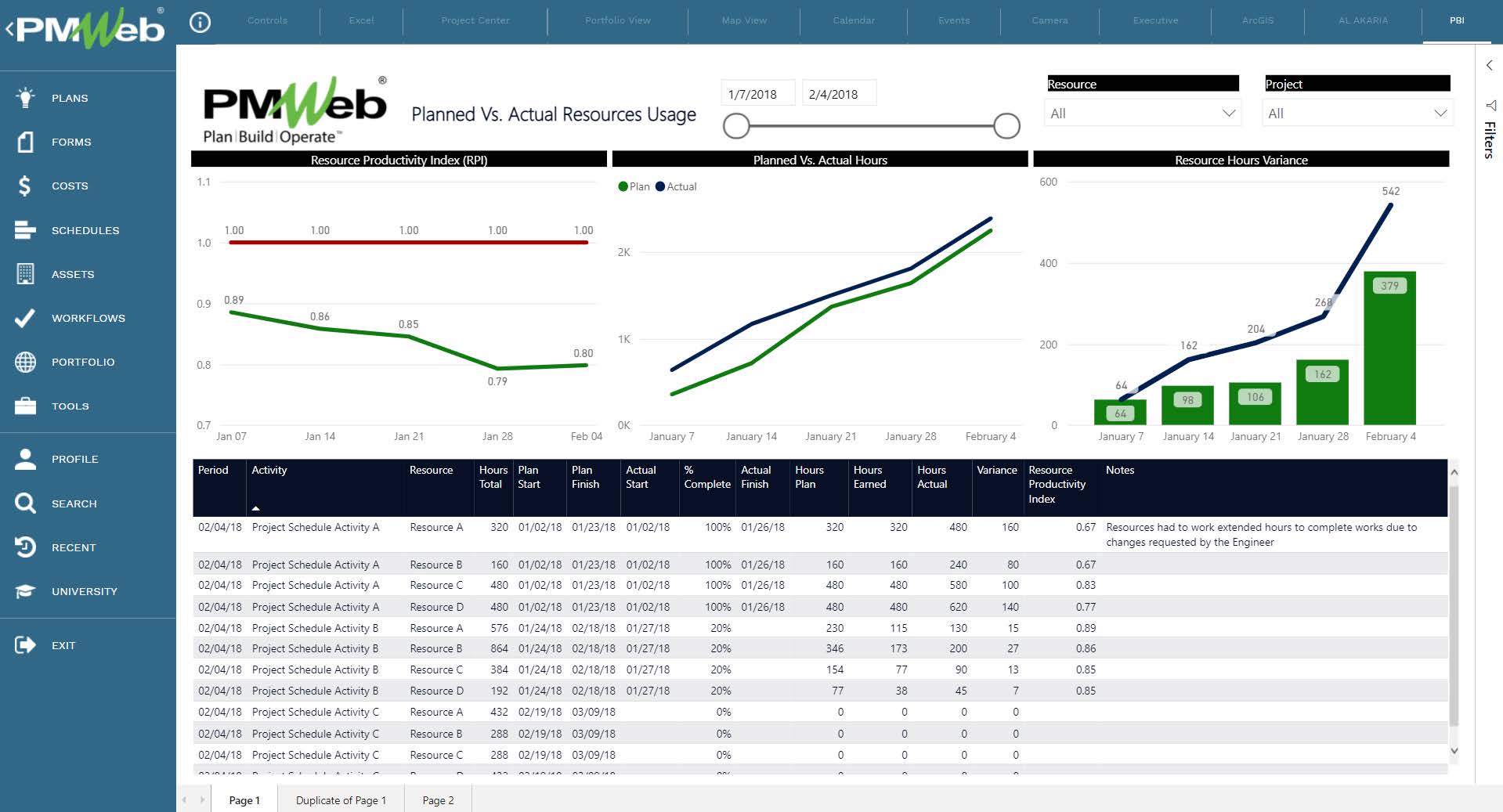
Task: Open Forms via its document icon
Action: 25,142
